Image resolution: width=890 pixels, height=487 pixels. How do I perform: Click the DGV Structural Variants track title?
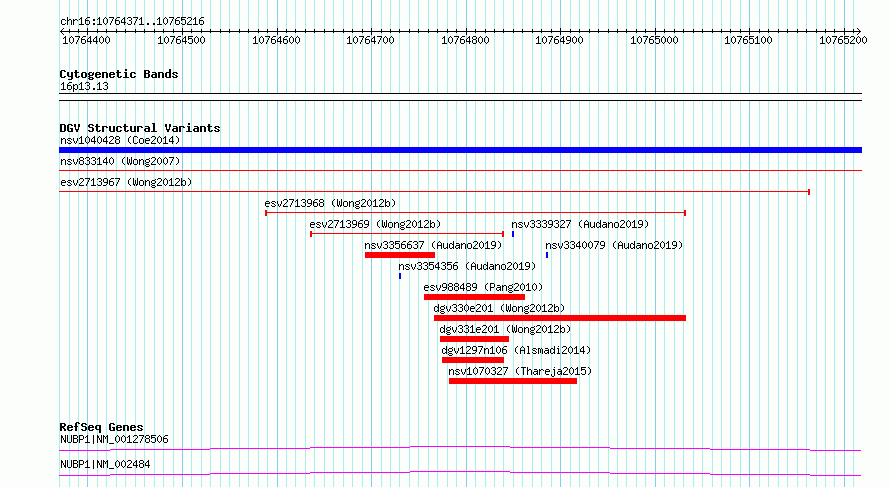point(140,128)
